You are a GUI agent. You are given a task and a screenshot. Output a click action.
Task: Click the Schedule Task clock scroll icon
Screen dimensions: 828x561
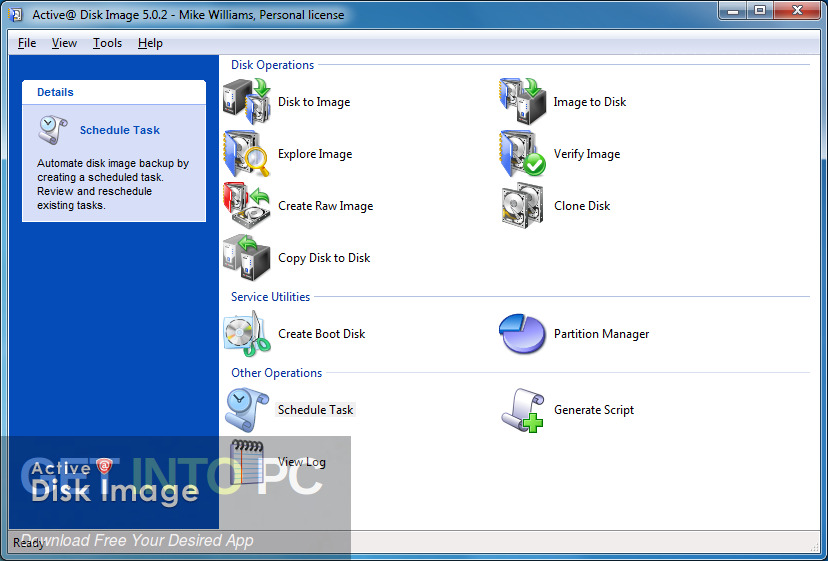(247, 410)
